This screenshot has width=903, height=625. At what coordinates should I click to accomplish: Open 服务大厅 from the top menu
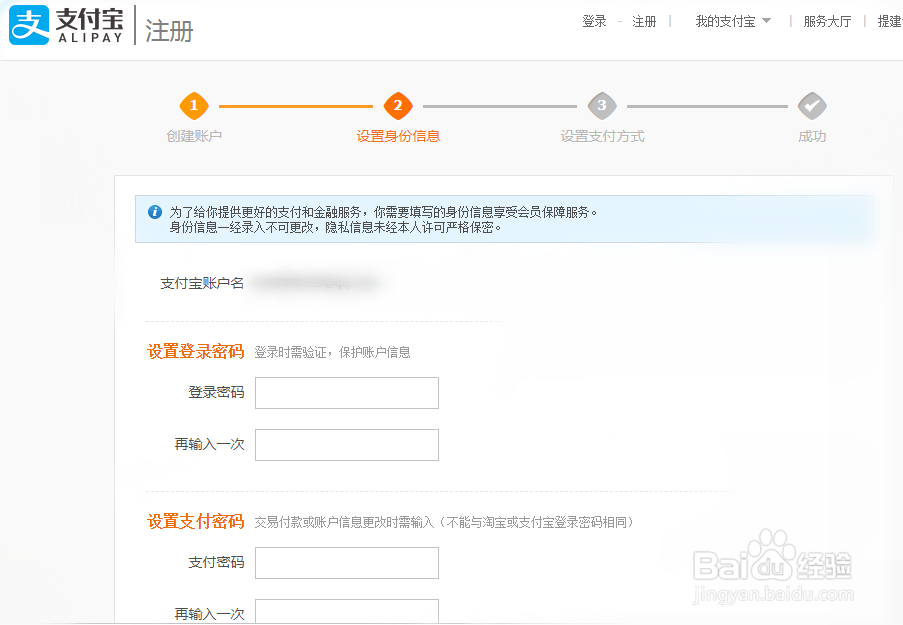pos(826,20)
